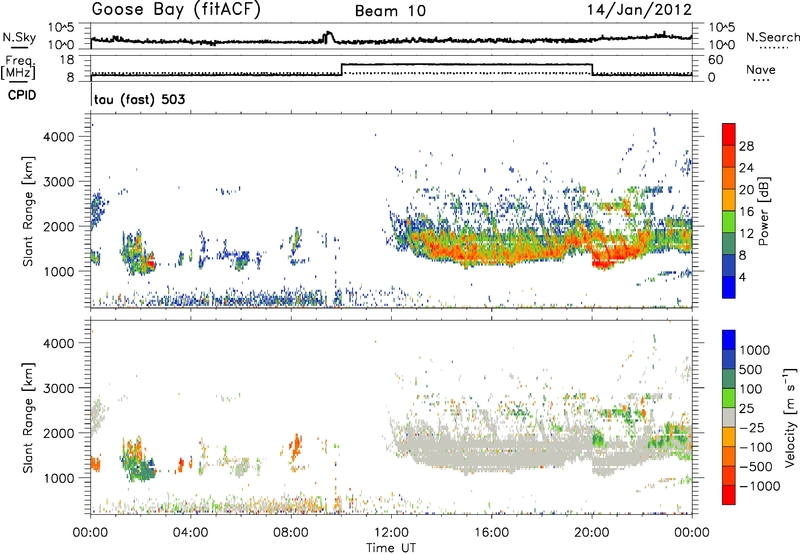Pick the bottom blue segment of Power colorbar
Image resolution: width=800 pixels, height=554 pixels.
729,287
